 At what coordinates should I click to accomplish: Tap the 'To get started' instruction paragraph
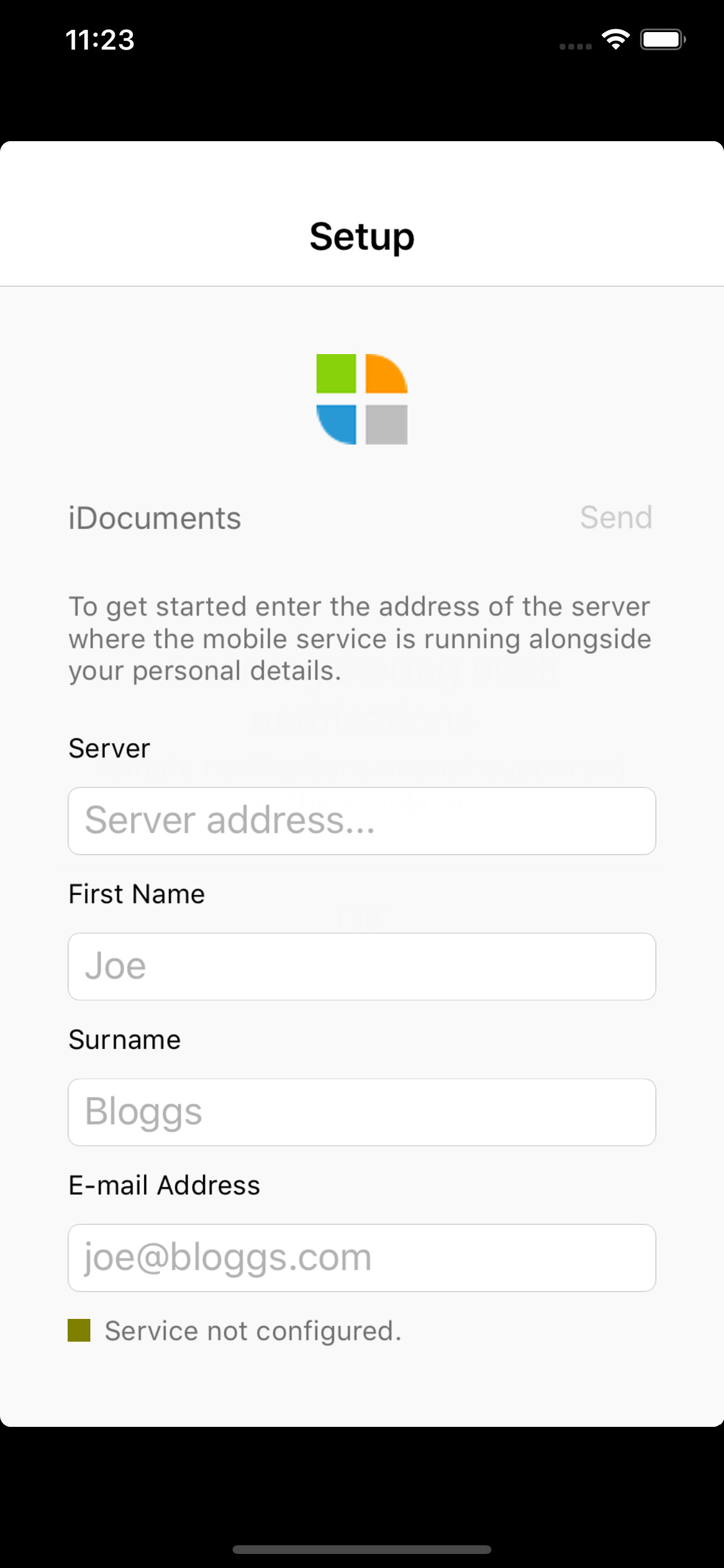click(360, 639)
